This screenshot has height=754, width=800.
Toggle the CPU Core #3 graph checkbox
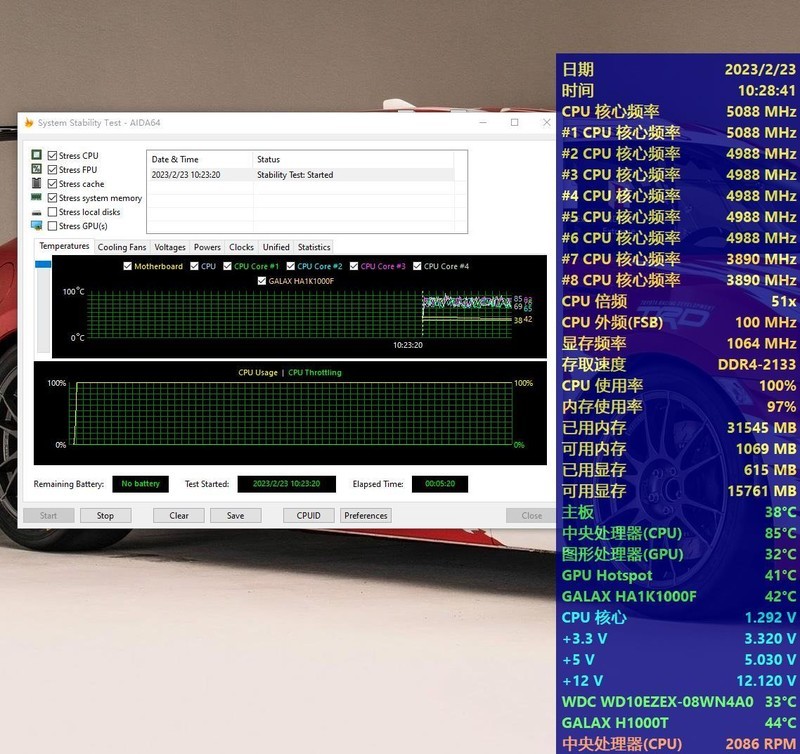[x=354, y=267]
